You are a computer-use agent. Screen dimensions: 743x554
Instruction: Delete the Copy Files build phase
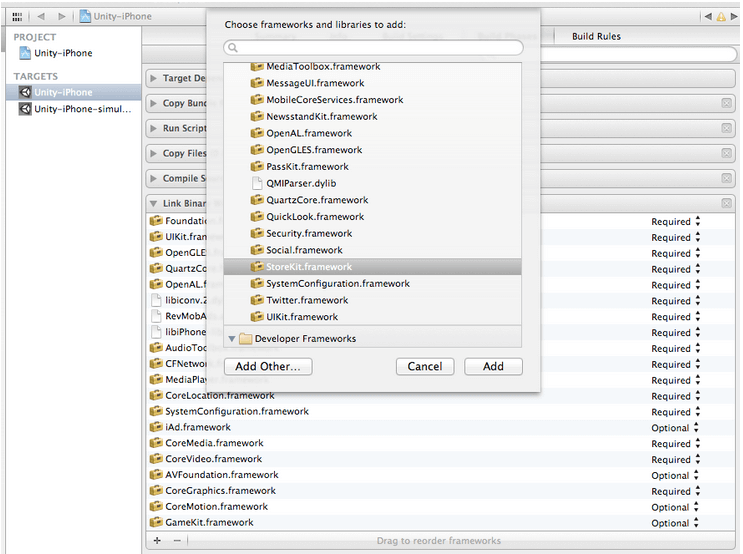coord(726,154)
